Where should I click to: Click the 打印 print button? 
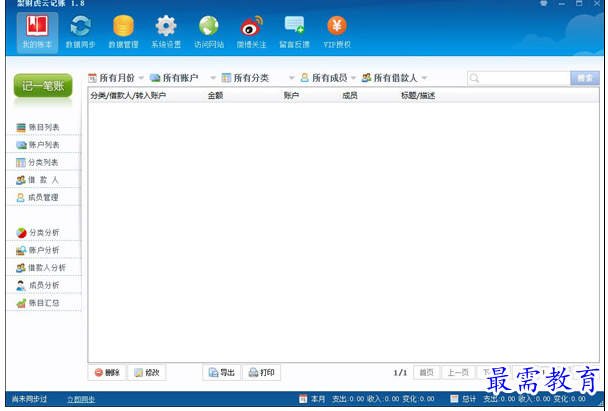click(x=262, y=373)
